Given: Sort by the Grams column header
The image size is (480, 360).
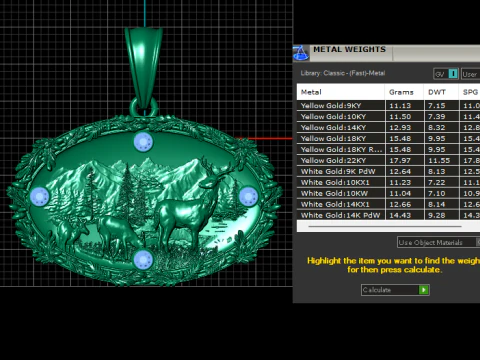Looking at the screenshot, I should [404, 92].
